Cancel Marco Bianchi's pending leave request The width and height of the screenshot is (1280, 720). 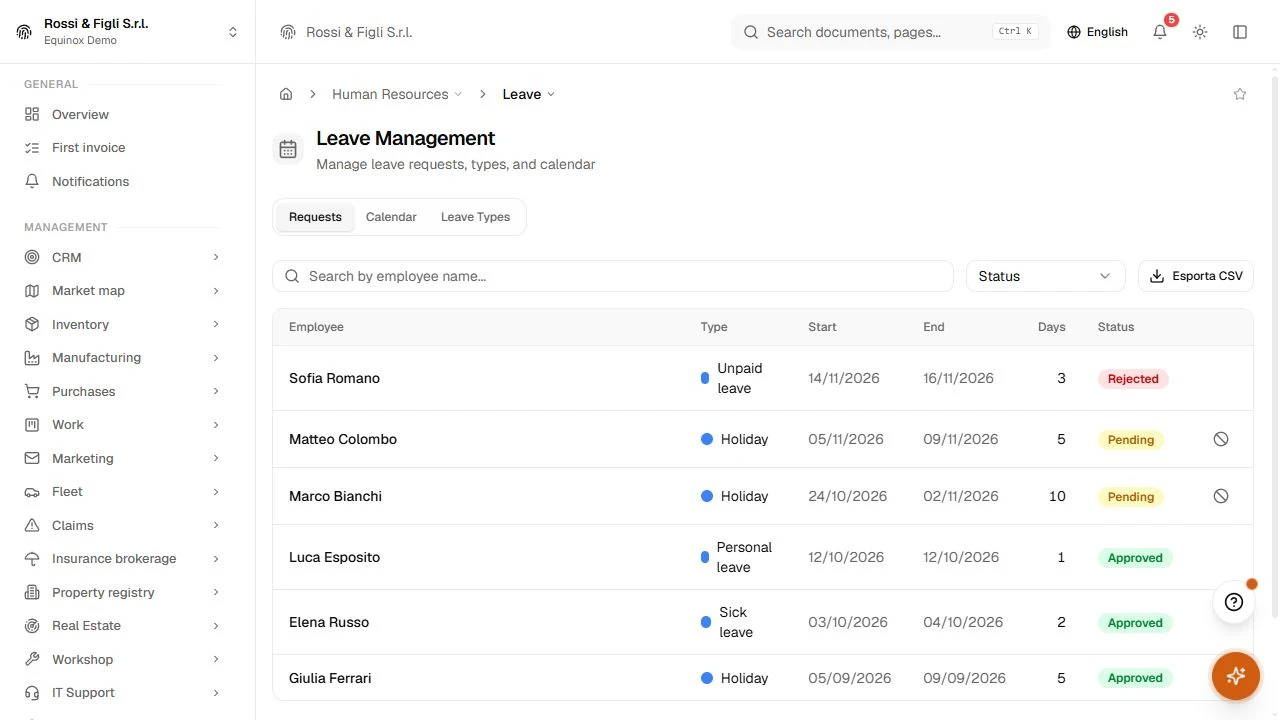pos(1221,496)
